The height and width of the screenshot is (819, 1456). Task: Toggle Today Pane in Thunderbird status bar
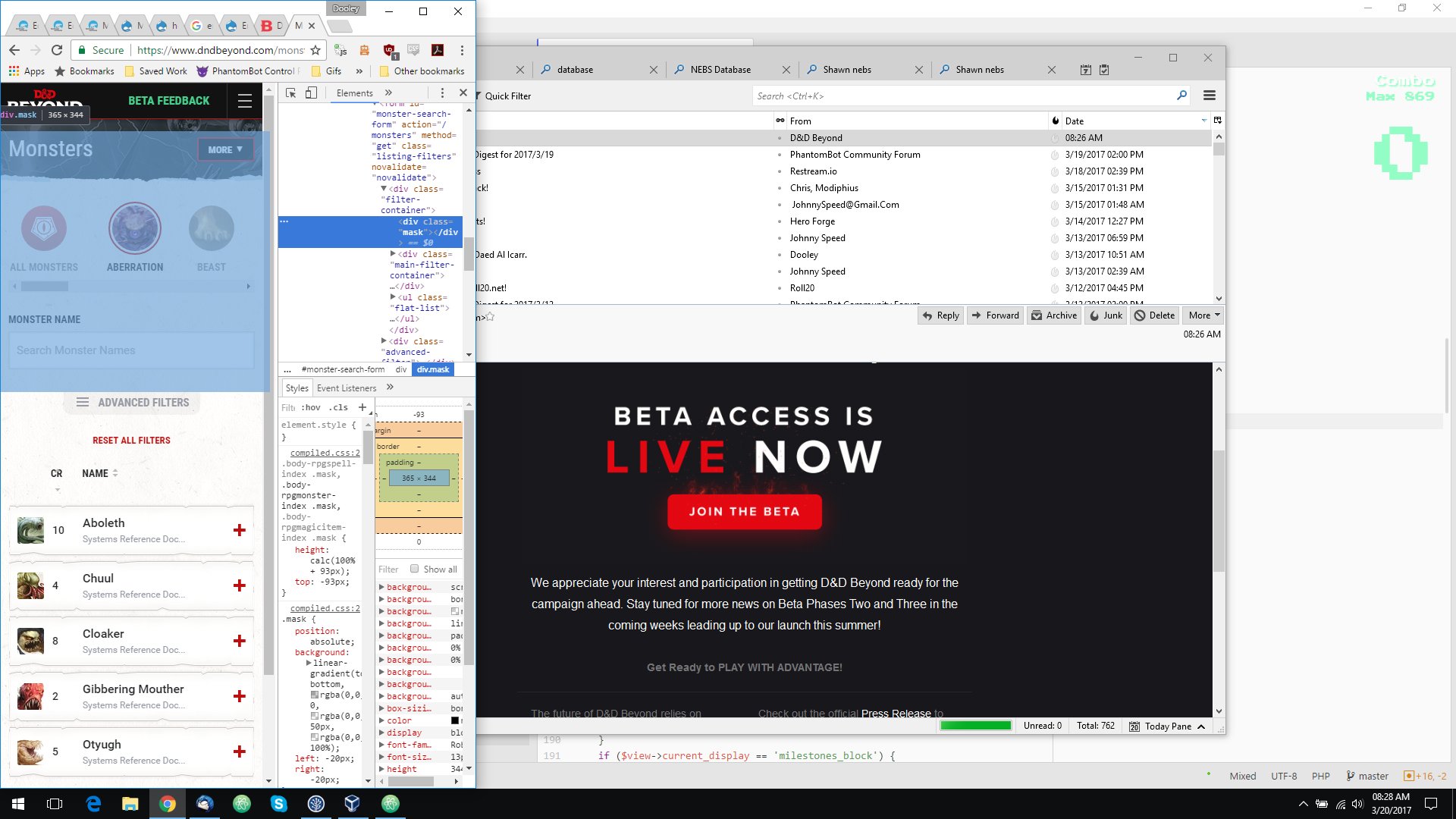click(1167, 726)
